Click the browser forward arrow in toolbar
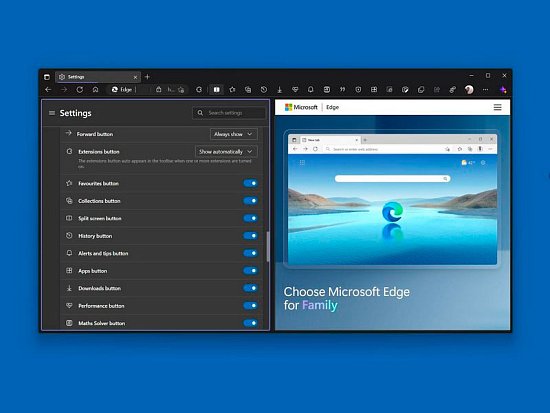This screenshot has width=550, height=413. pos(64,90)
